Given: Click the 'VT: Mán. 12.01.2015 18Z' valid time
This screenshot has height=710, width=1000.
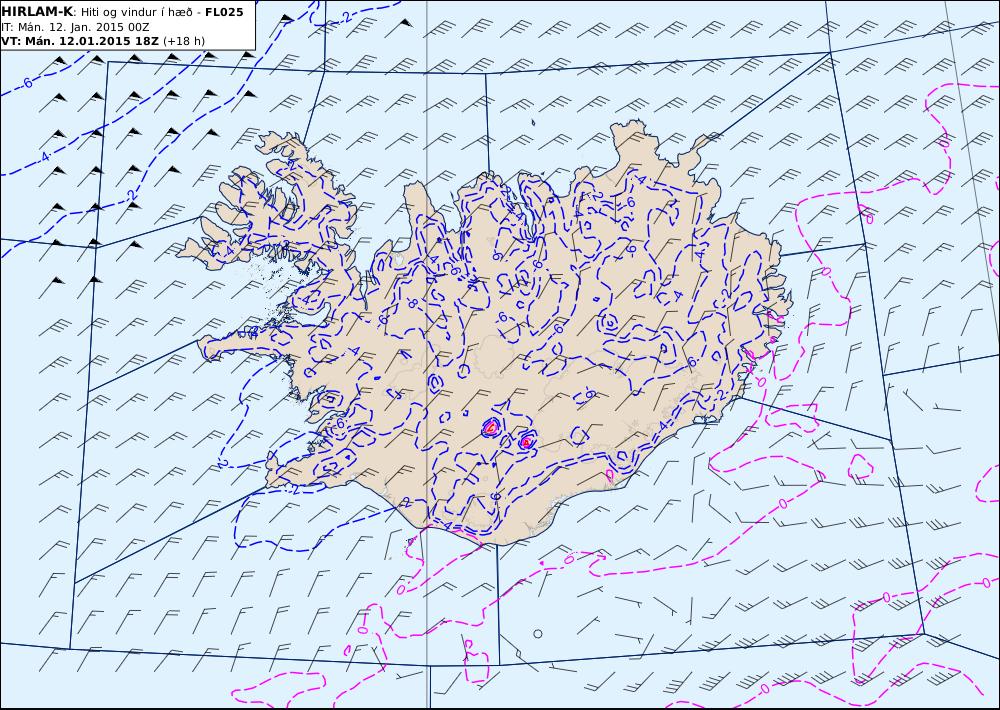Looking at the screenshot, I should tap(80, 41).
